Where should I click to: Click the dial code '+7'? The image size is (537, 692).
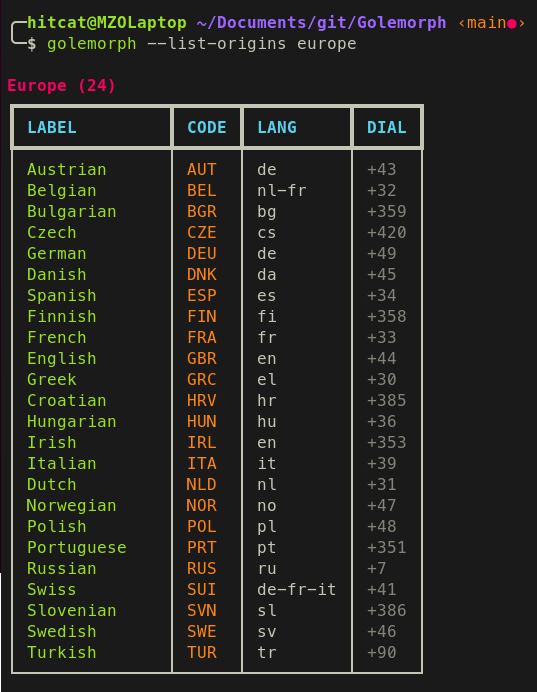click(x=376, y=569)
